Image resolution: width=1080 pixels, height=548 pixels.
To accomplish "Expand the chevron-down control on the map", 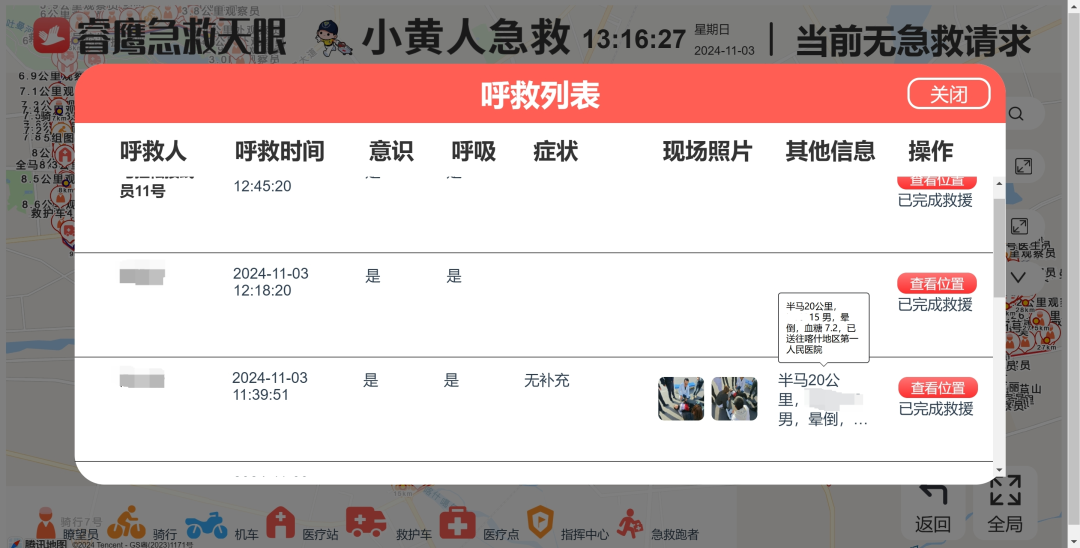I will pyautogui.click(x=1019, y=277).
